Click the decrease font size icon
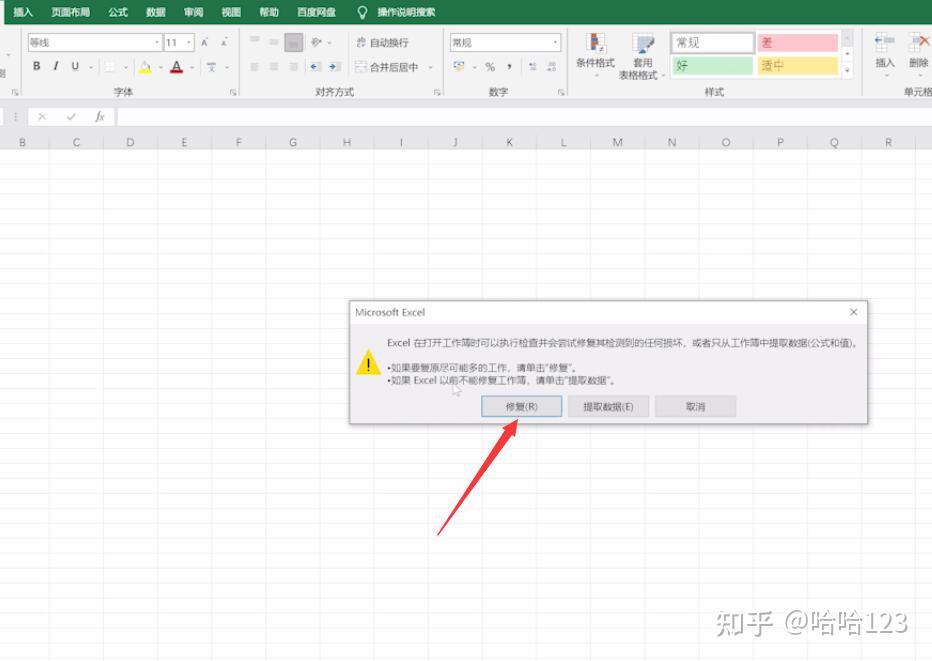 point(224,42)
